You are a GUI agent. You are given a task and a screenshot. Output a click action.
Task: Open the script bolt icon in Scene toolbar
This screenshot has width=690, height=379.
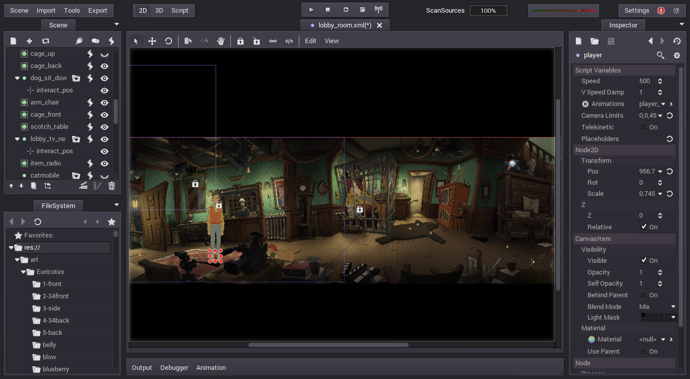coord(111,41)
